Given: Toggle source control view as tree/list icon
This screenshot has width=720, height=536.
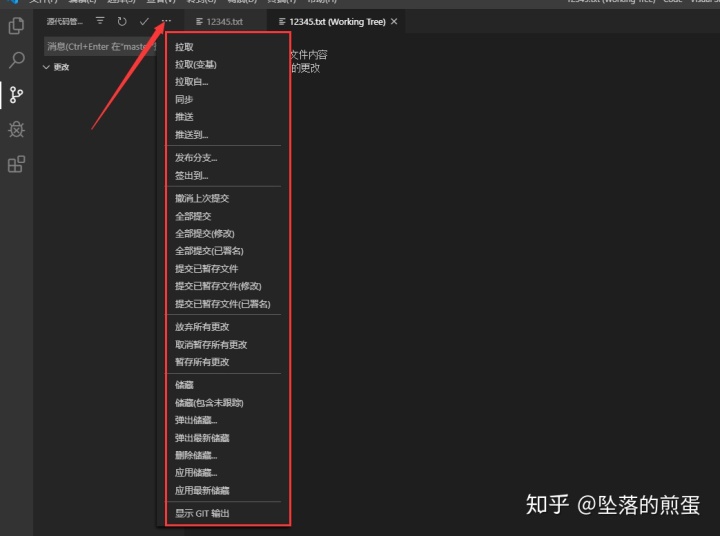Looking at the screenshot, I should point(100,21).
